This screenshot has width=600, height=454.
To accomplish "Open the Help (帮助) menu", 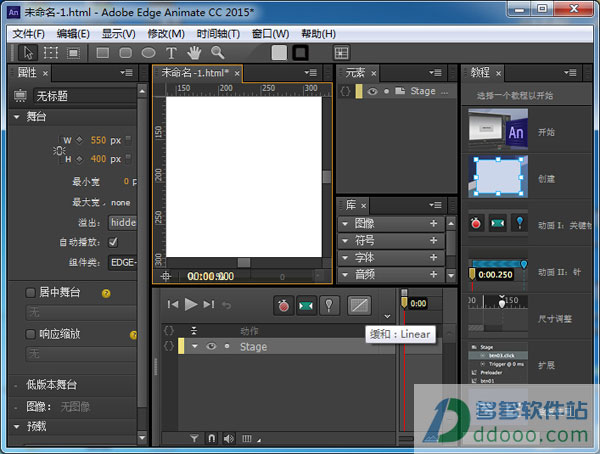I will (x=318, y=34).
